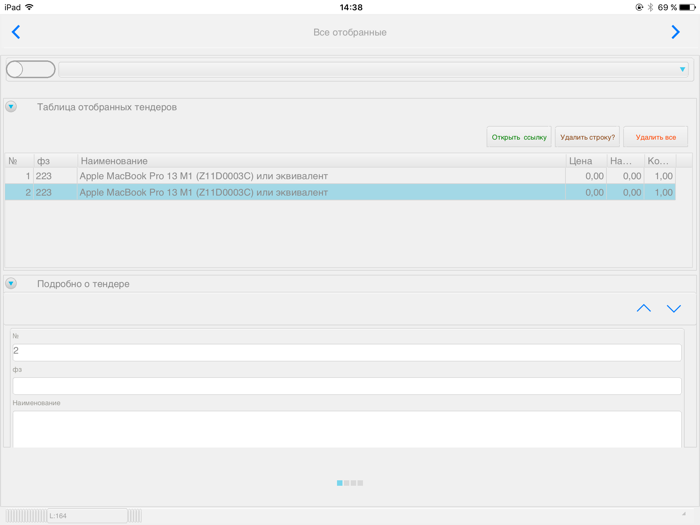
Task: Click the L:164 status field
Action: coord(87,516)
